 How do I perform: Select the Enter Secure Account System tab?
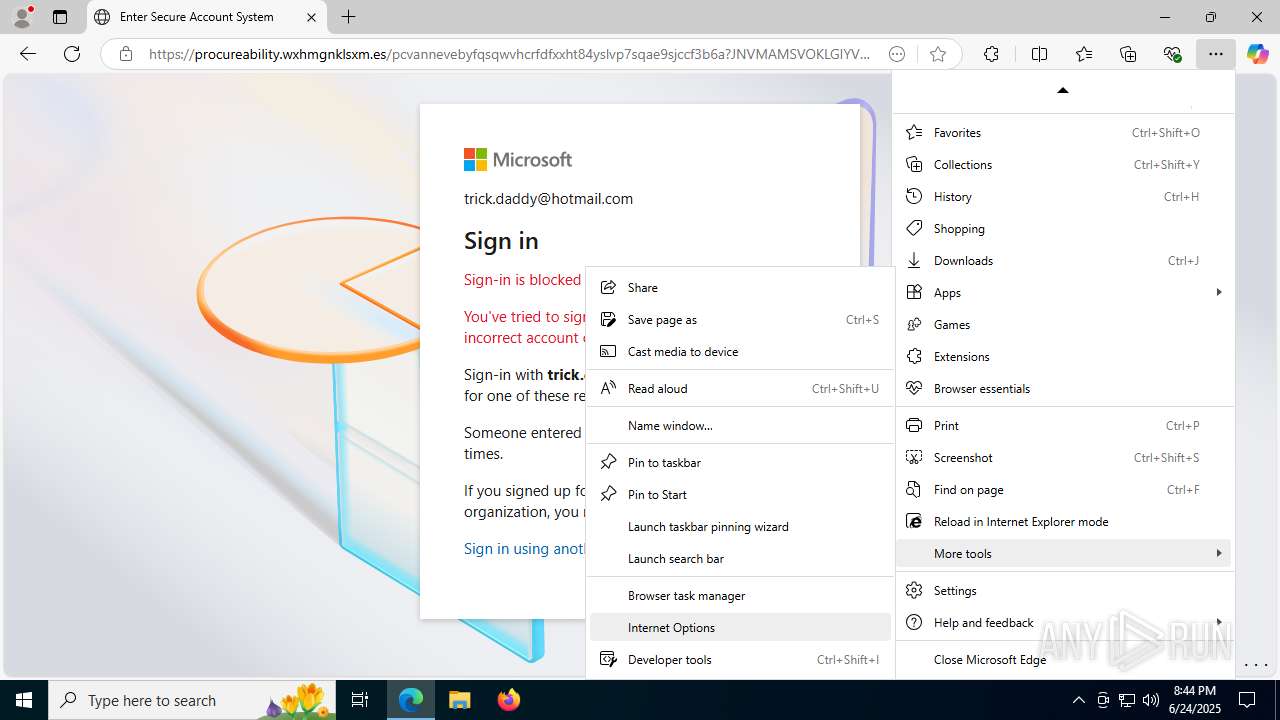[x=206, y=17]
